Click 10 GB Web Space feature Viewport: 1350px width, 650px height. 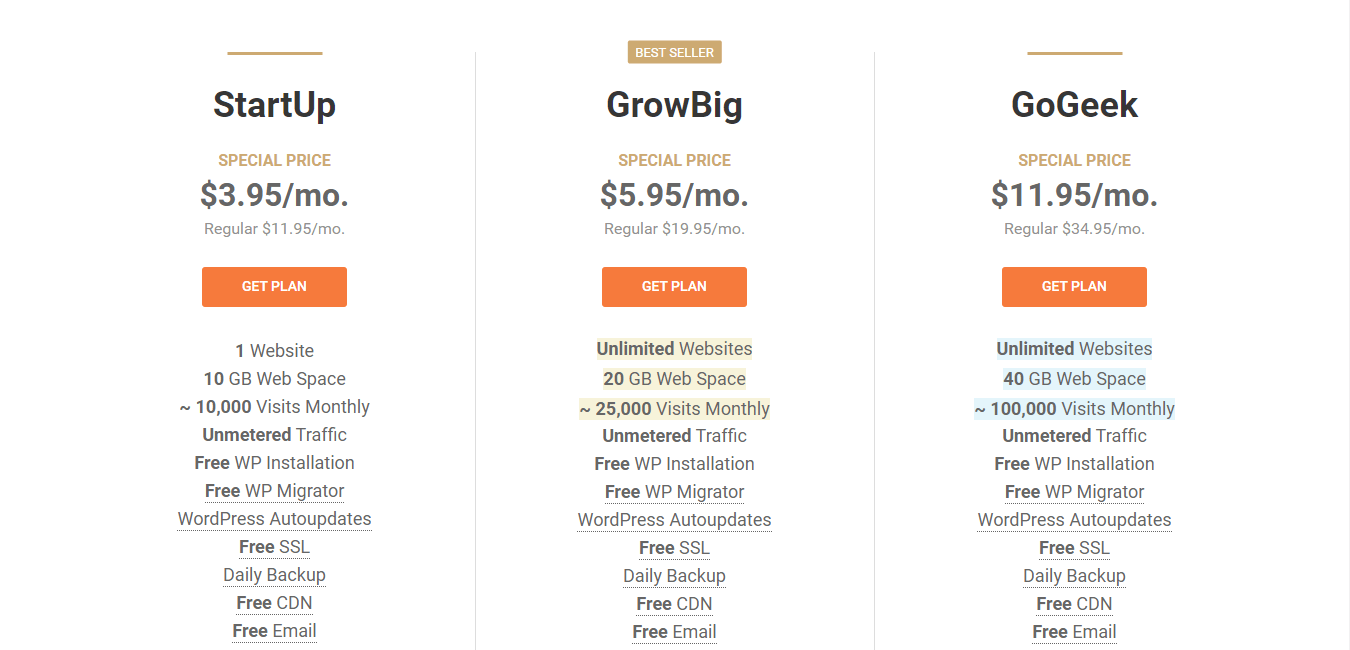pyautogui.click(x=274, y=379)
